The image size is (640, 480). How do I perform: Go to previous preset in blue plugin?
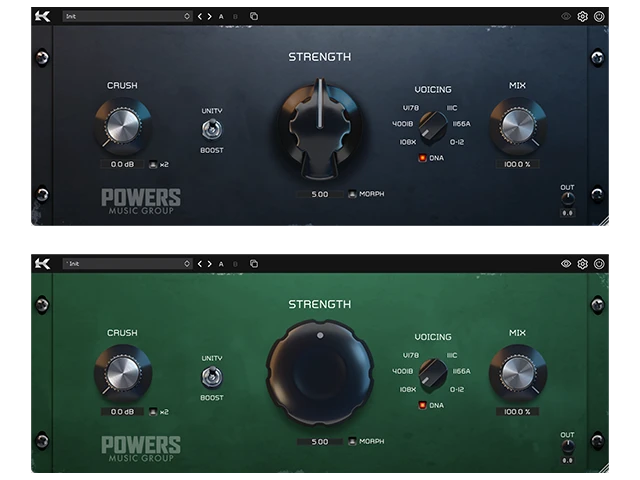coord(200,16)
